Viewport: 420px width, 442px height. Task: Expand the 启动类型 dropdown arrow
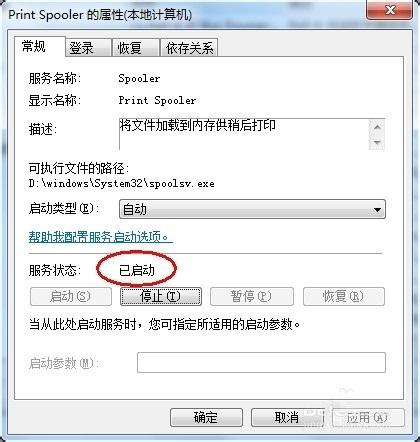coord(377,210)
